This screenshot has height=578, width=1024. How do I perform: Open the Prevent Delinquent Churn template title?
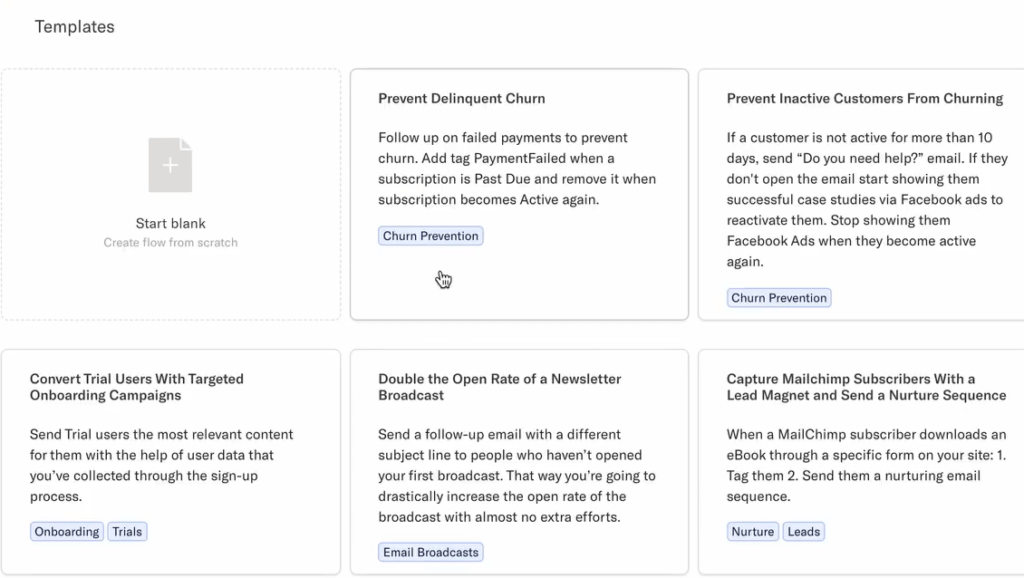click(x=461, y=99)
